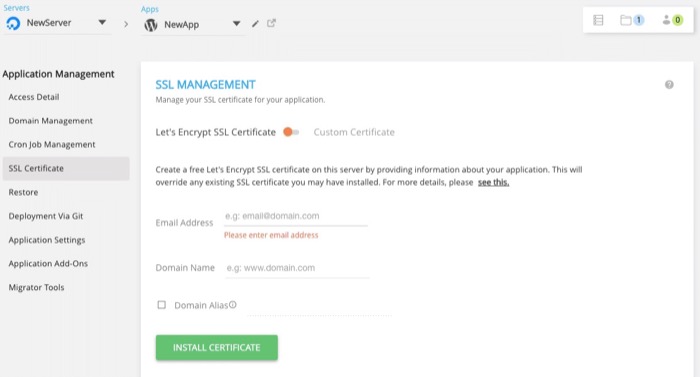The image size is (700, 377).
Task: Select the Custom Certificate label
Action: [354, 132]
